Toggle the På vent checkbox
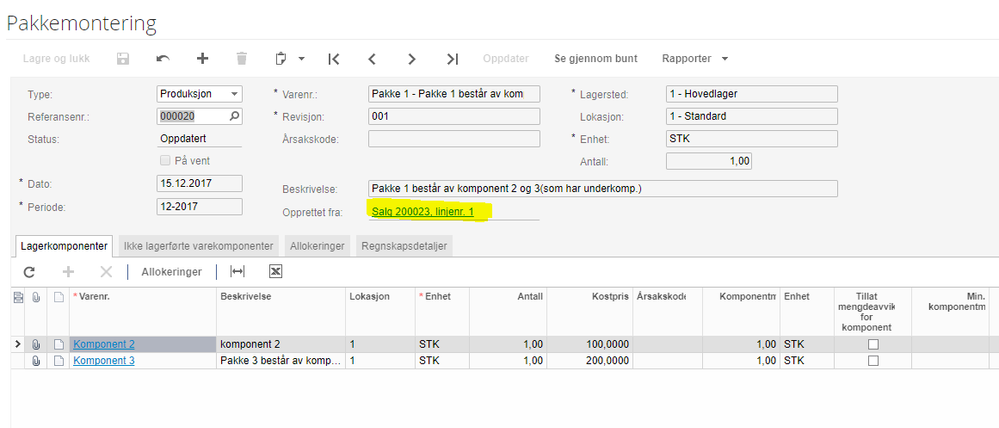The width and height of the screenshot is (999, 428). (x=165, y=161)
